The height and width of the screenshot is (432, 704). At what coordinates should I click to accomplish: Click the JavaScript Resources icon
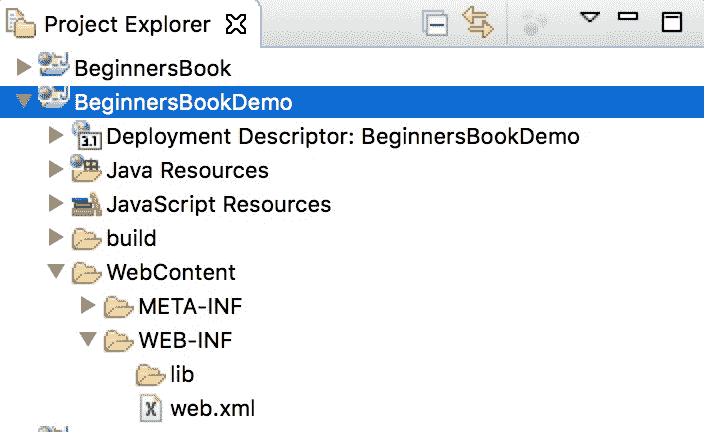pyautogui.click(x=87, y=205)
